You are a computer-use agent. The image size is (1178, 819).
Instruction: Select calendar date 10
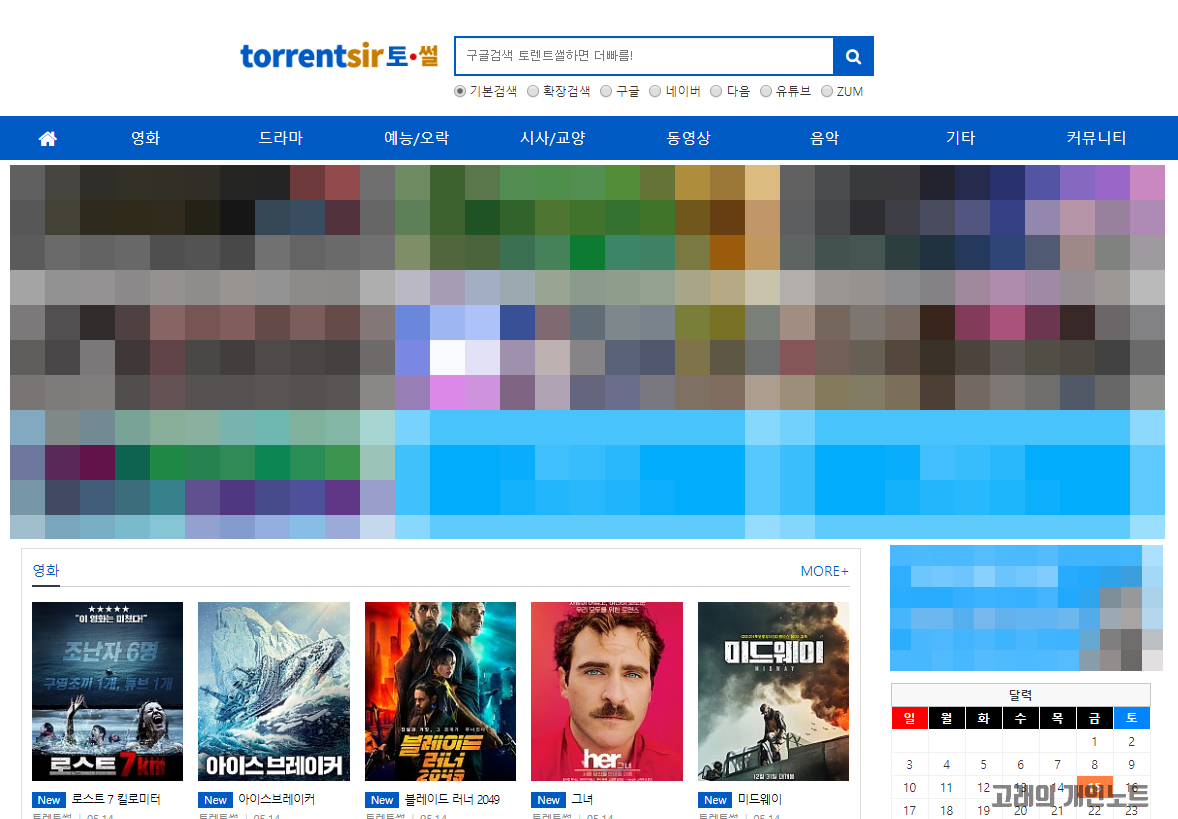pyautogui.click(x=910, y=787)
